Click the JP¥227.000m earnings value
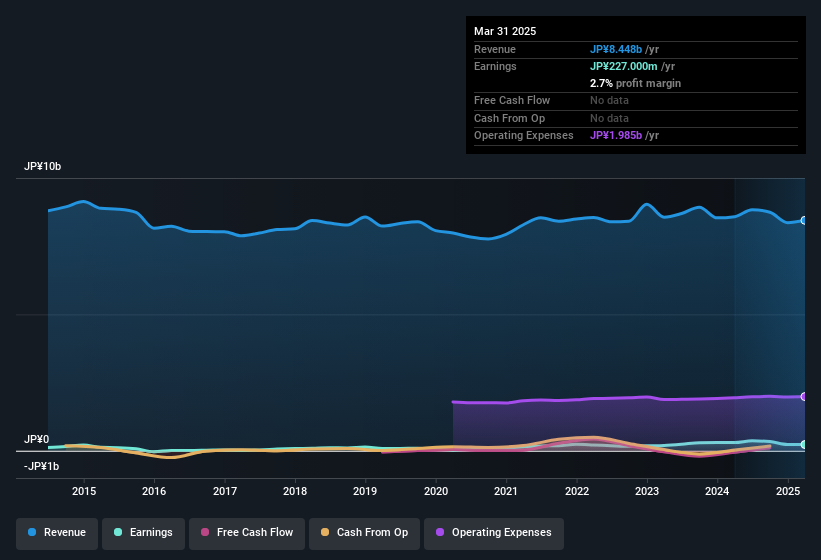The width and height of the screenshot is (821, 560). pos(624,66)
